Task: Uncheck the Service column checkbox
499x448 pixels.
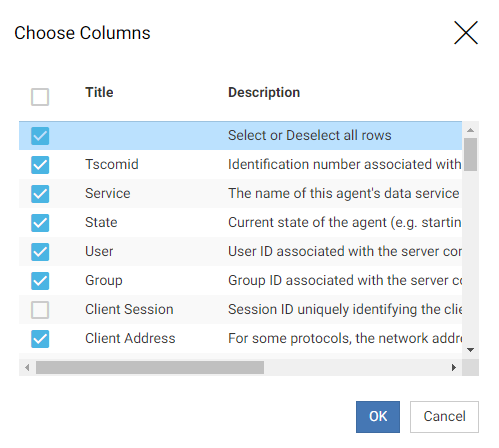Action: (40, 194)
